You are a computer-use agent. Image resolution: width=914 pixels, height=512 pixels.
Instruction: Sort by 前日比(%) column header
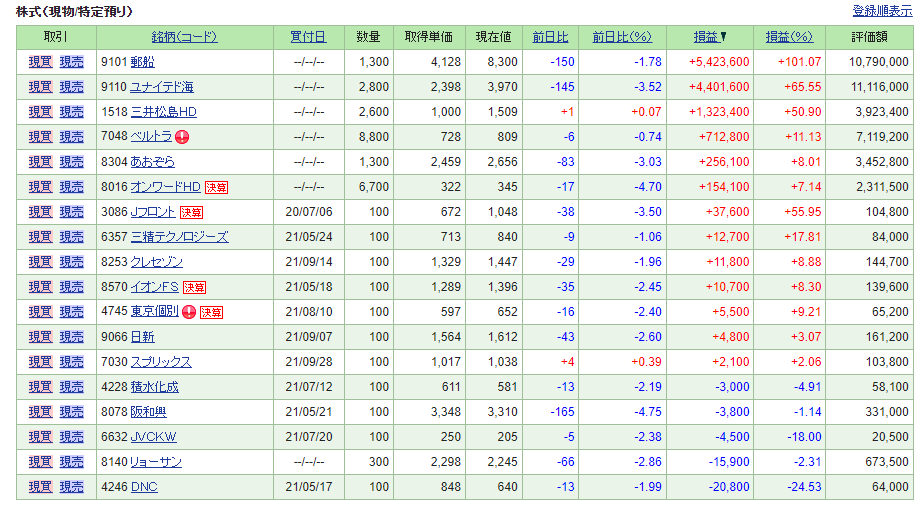coord(622,37)
